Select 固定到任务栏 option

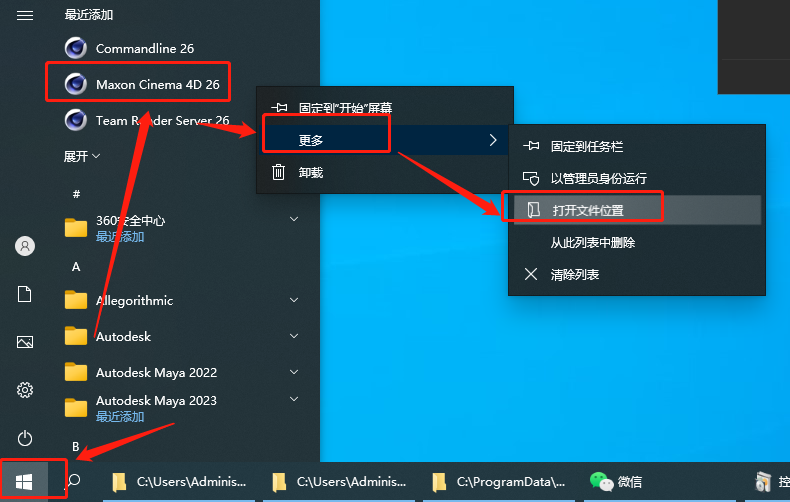(x=637, y=147)
